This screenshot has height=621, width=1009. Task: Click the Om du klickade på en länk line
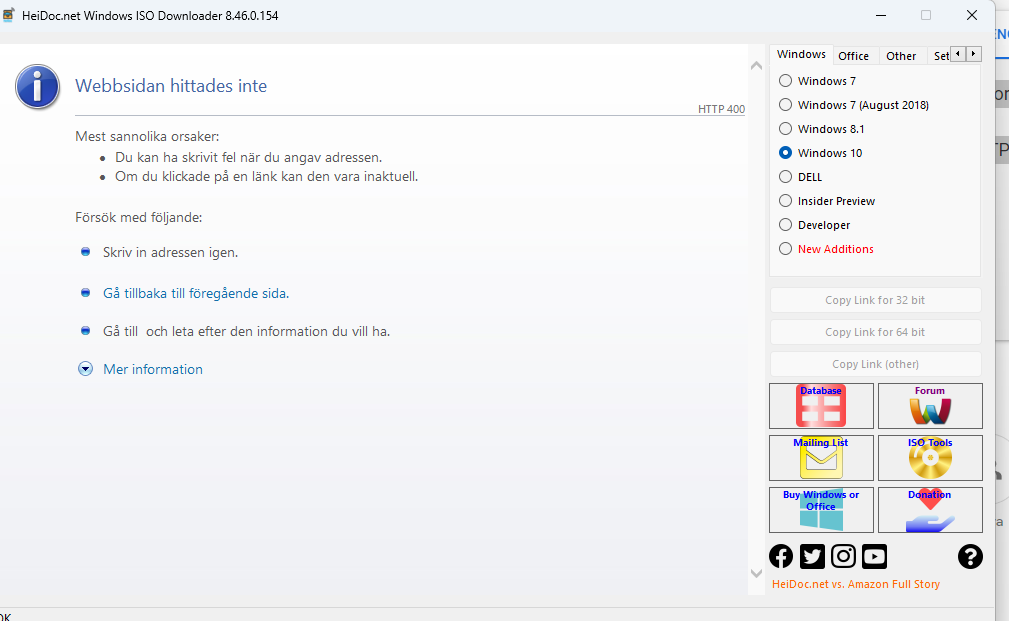point(266,176)
